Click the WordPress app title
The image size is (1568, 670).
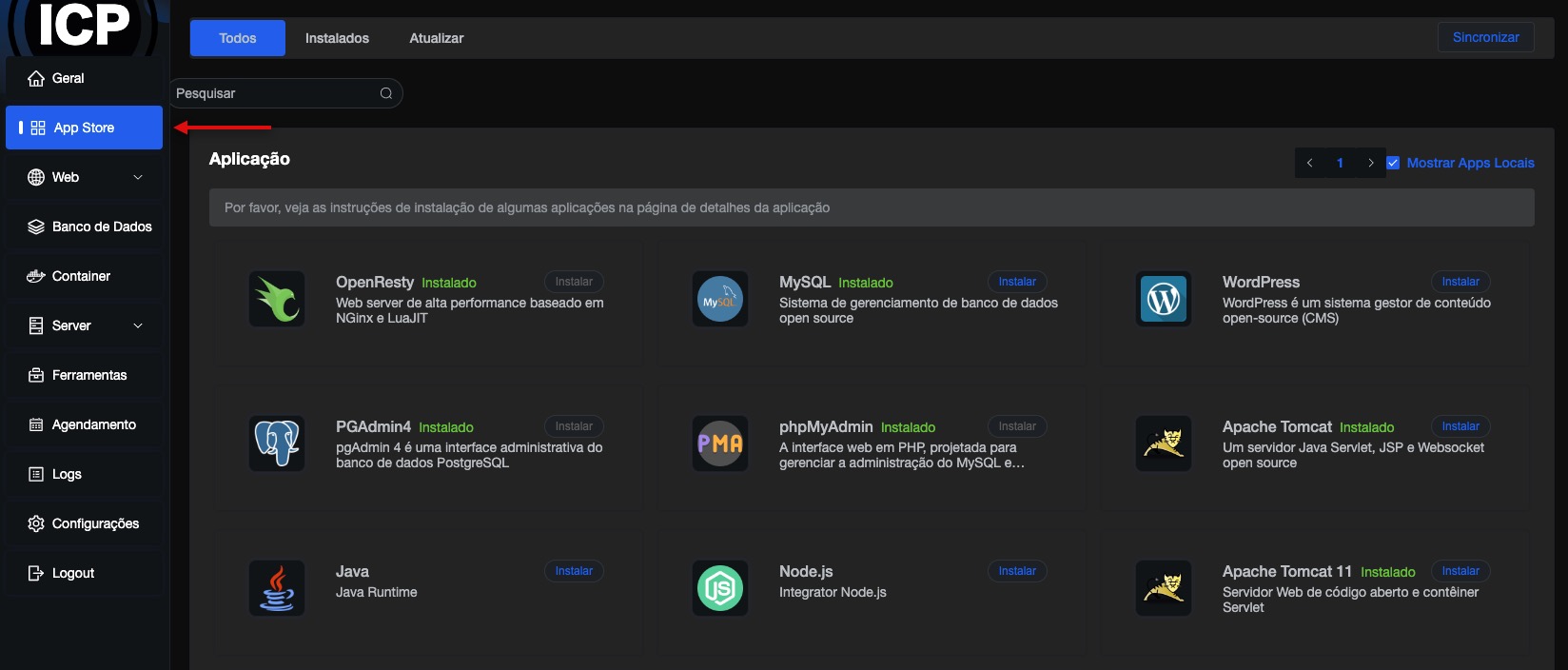click(x=1261, y=282)
